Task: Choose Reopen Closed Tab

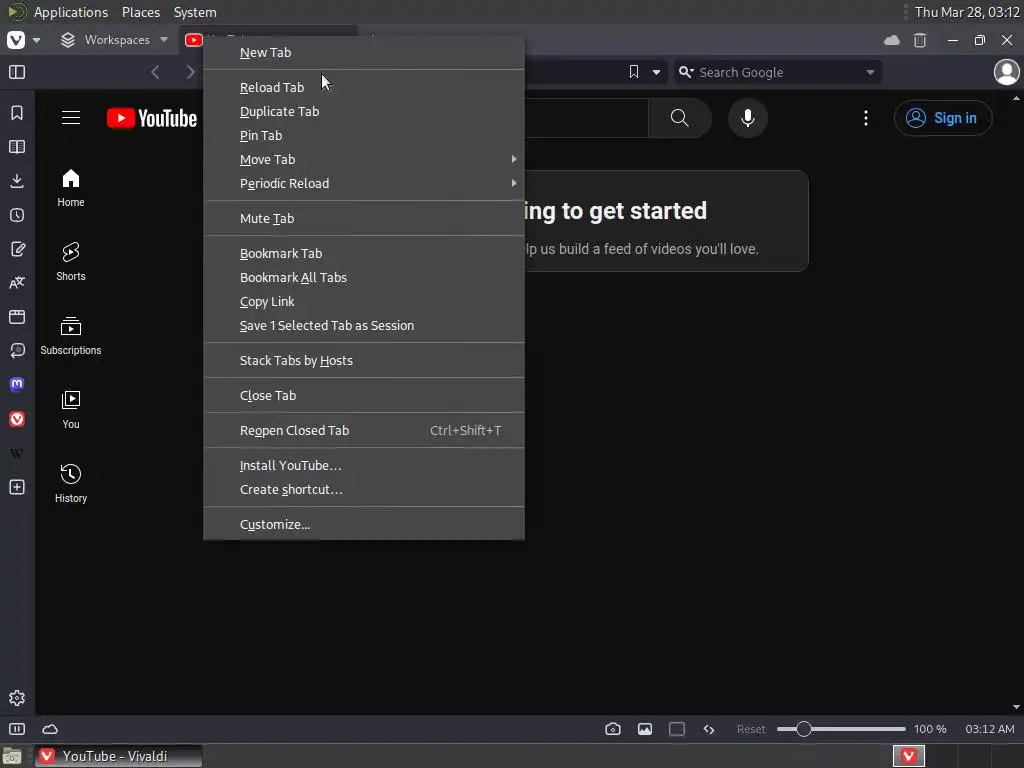Action: (x=364, y=430)
